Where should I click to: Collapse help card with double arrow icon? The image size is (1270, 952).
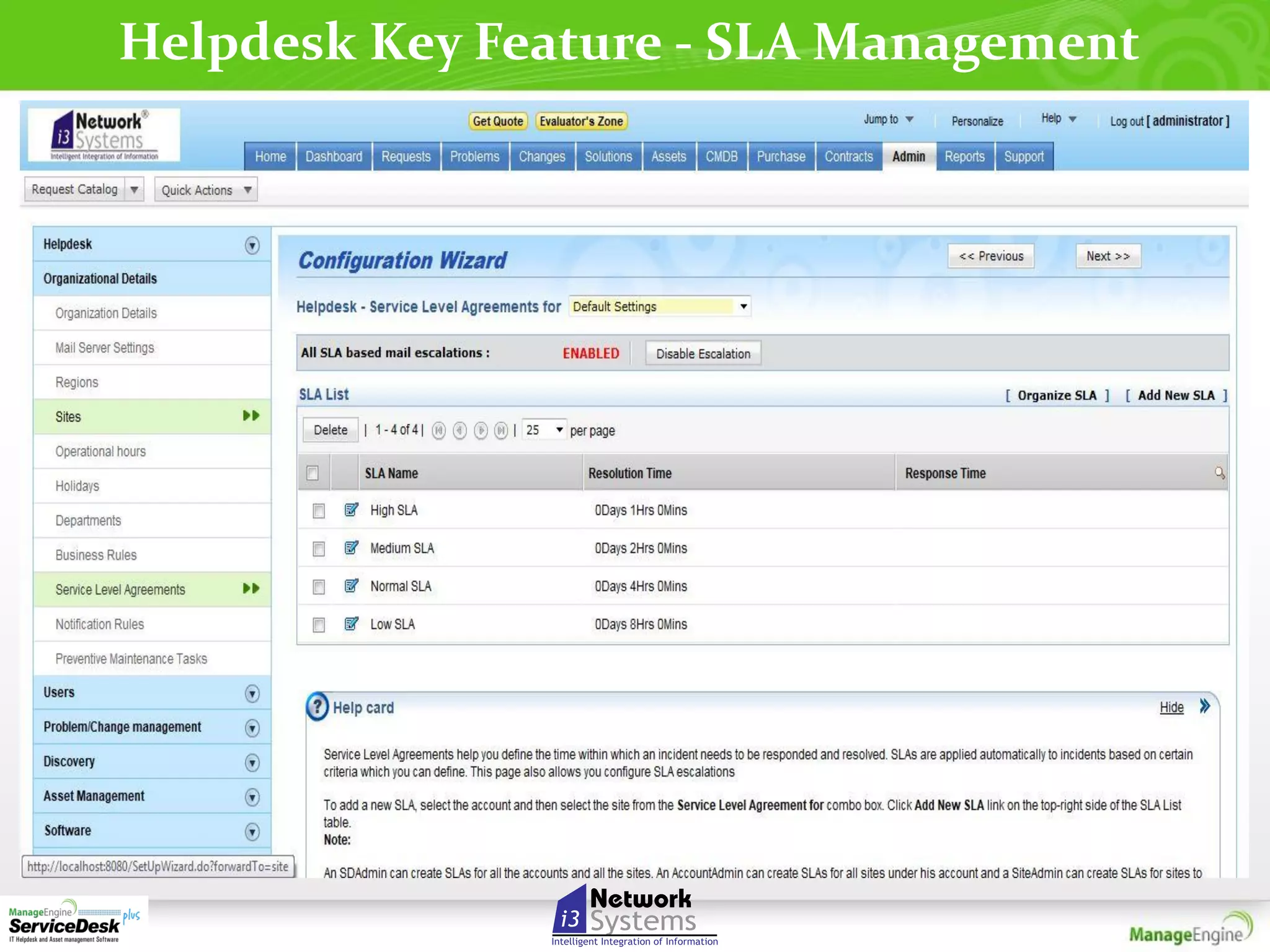coord(1204,706)
